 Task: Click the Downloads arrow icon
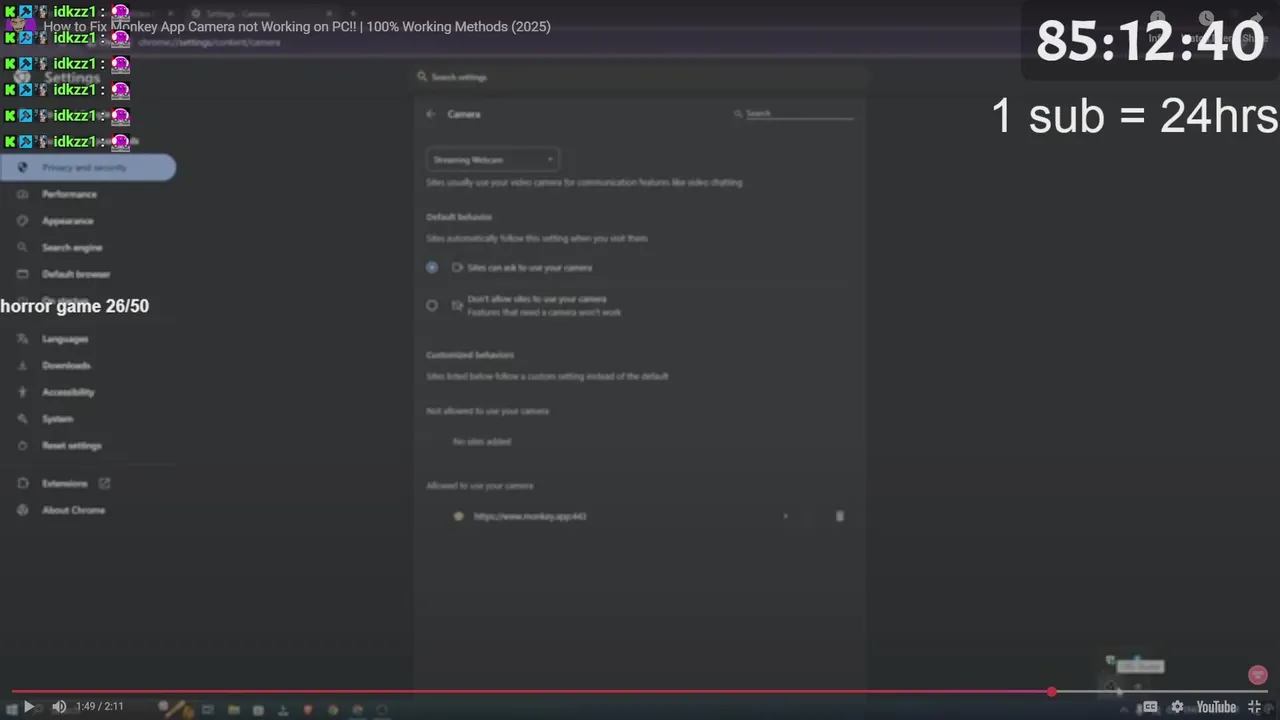tap(23, 366)
